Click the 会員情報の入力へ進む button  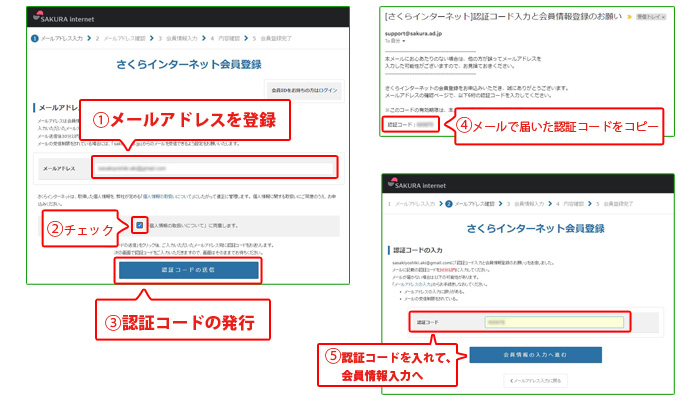[x=535, y=355]
